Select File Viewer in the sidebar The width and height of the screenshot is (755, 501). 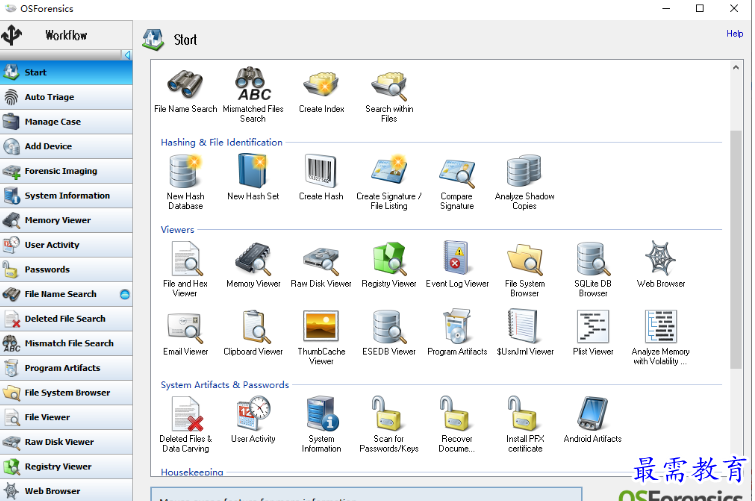[x=66, y=417]
